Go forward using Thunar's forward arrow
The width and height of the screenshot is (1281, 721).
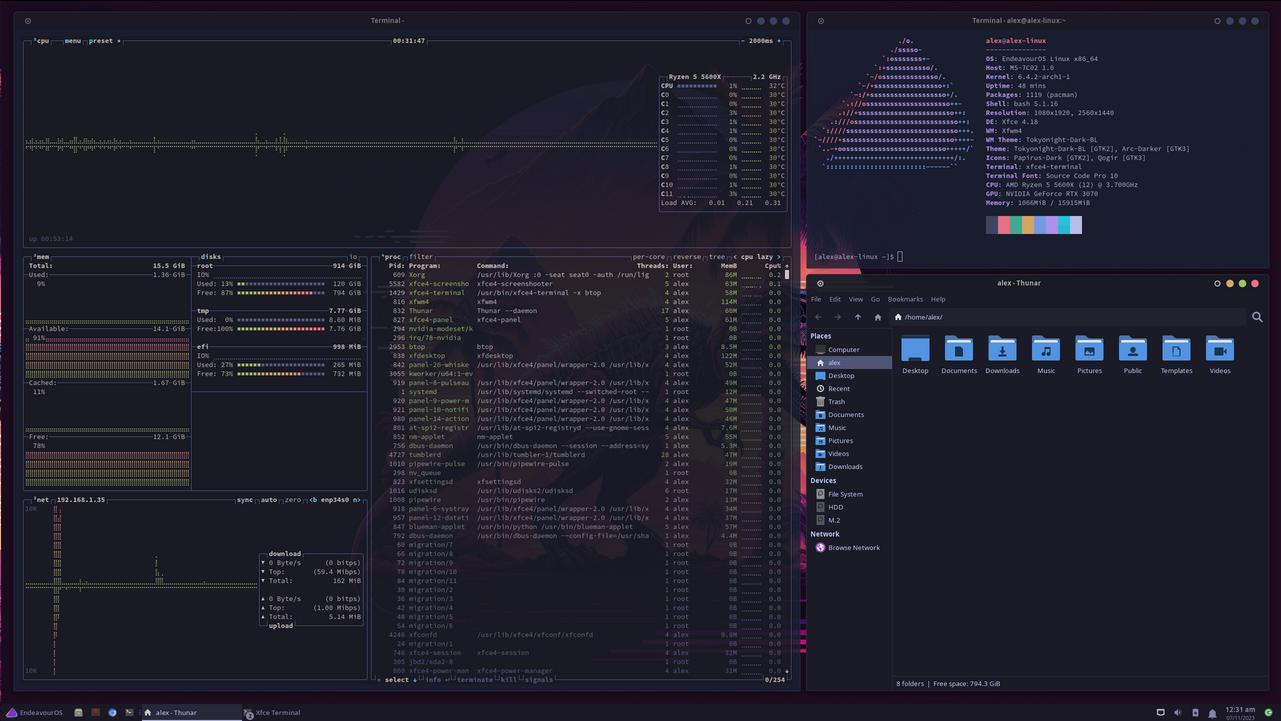pyautogui.click(x=837, y=317)
